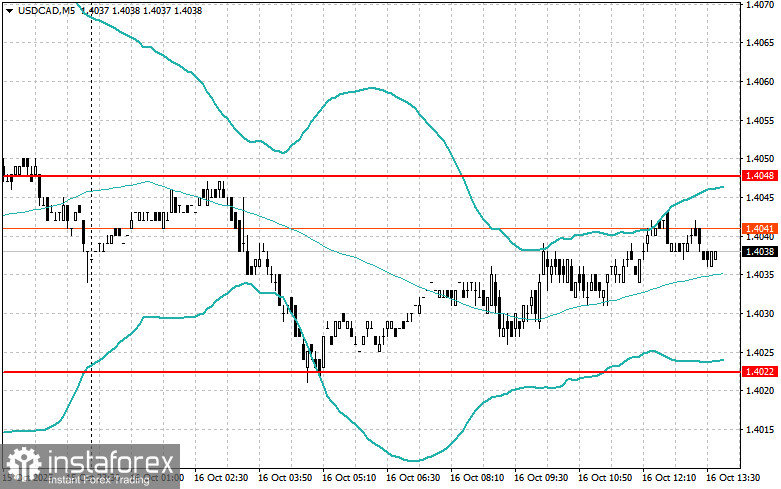781x489 pixels.
Task: Click the 1.4070 price axis value
Action: (x=760, y=5)
